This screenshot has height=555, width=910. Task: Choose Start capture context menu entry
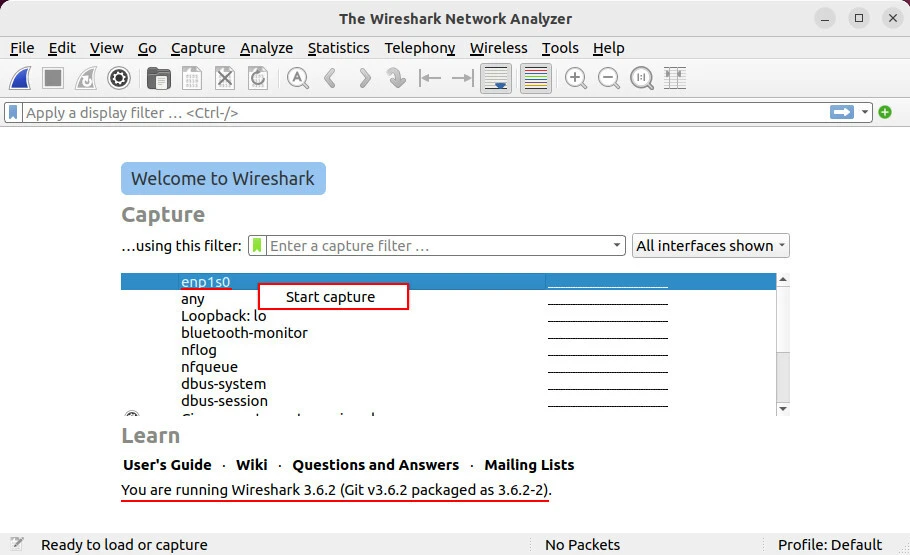tap(333, 297)
